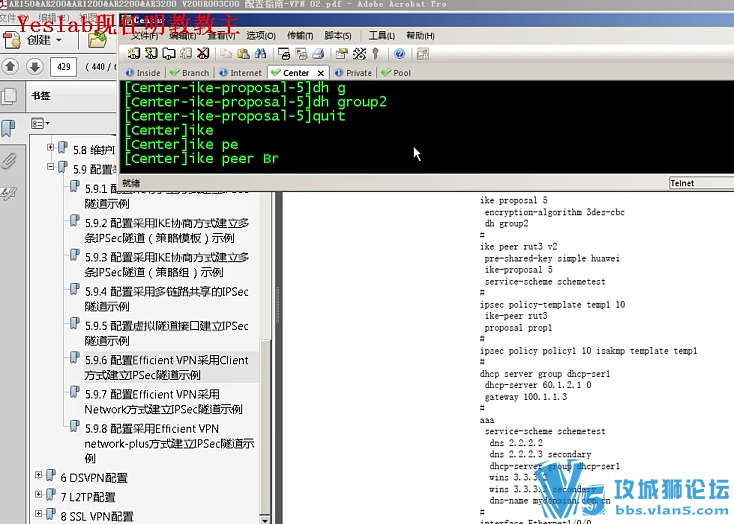The image size is (734, 524).
Task: Click the Disconnect icon with red X
Action: [x=203, y=53]
